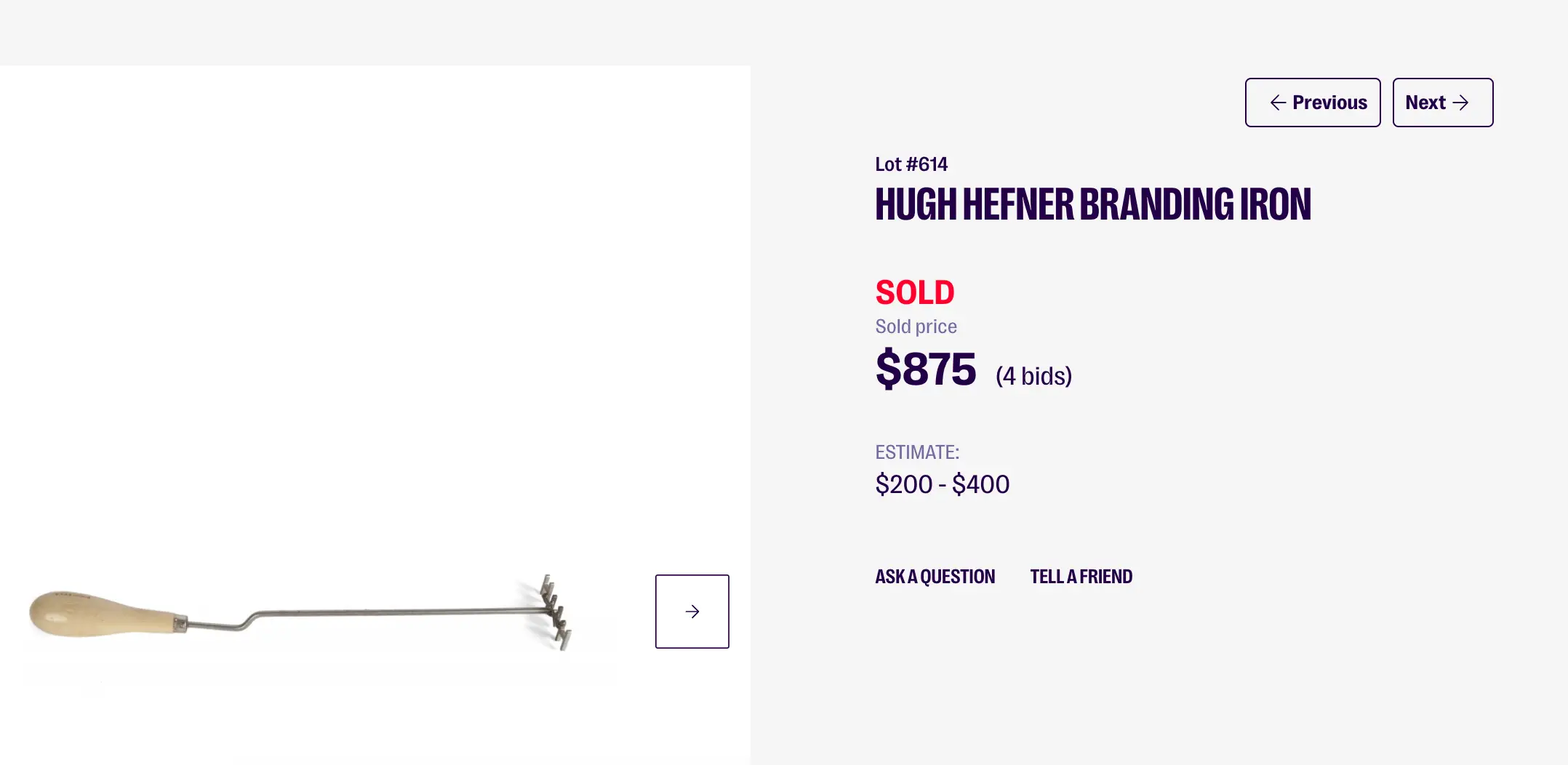Click the Hugh Hefner Branding Iron title

pos(1092,204)
